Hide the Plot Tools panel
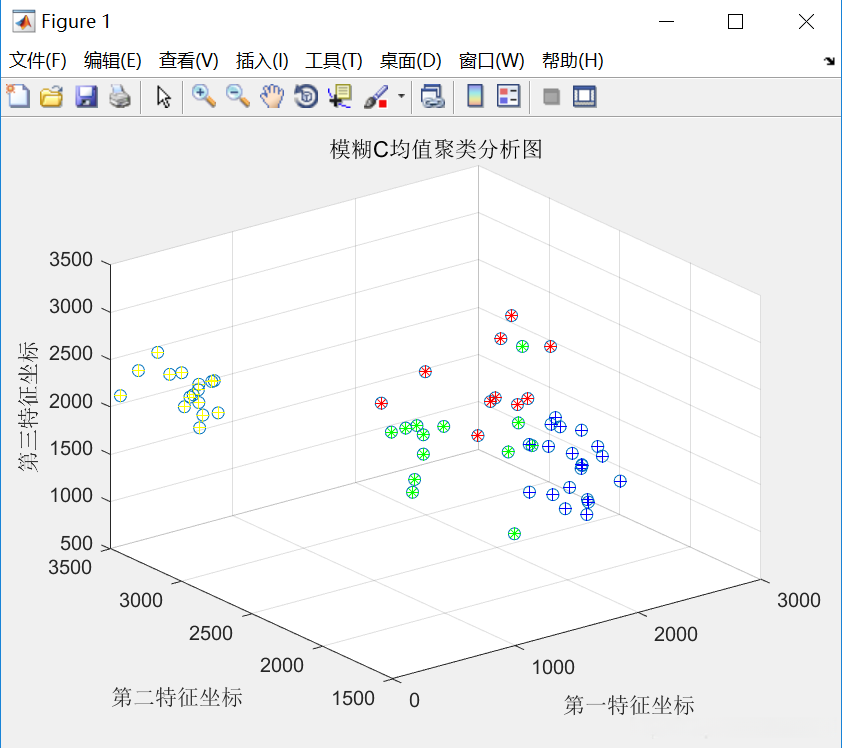The image size is (842, 748). point(551,96)
